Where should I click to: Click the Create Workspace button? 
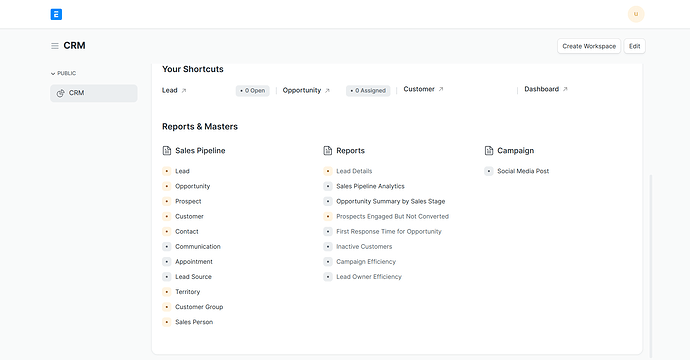pyautogui.click(x=589, y=46)
